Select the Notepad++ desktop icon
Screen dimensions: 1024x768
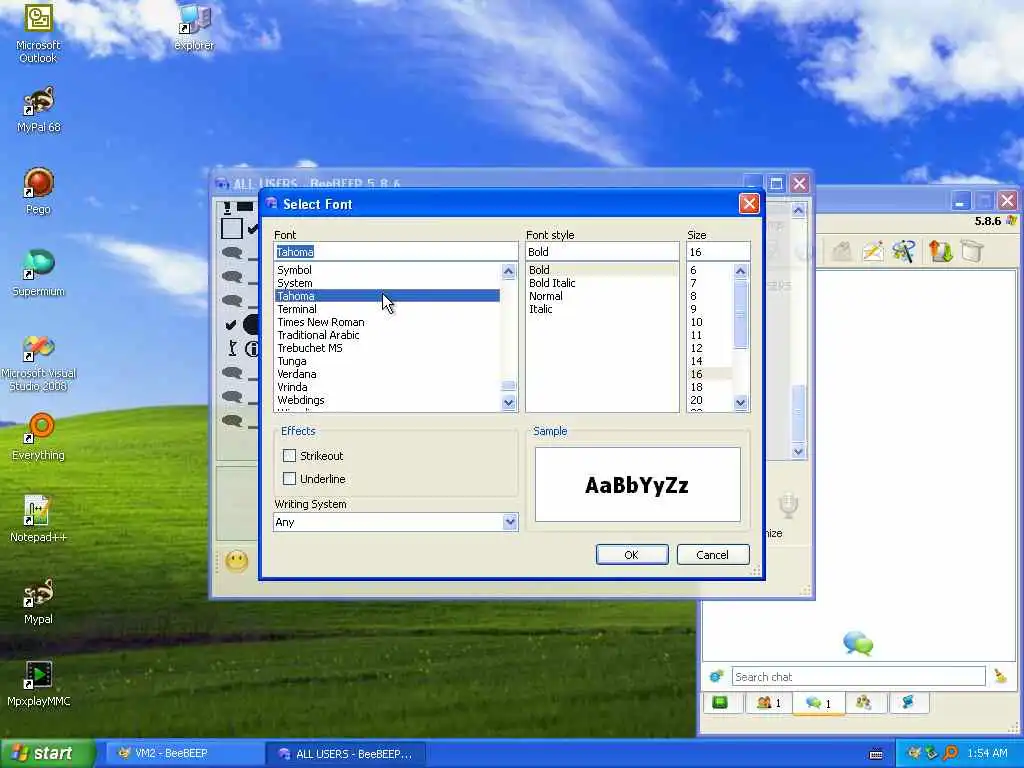point(38,519)
